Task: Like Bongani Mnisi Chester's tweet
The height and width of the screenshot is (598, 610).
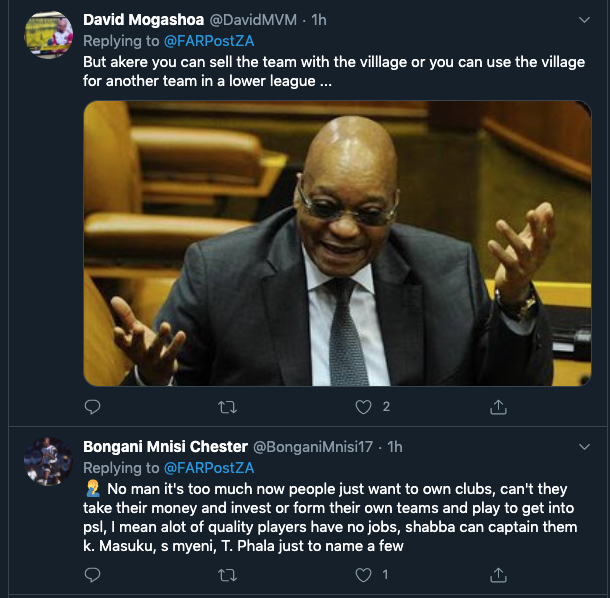Action: tap(364, 575)
